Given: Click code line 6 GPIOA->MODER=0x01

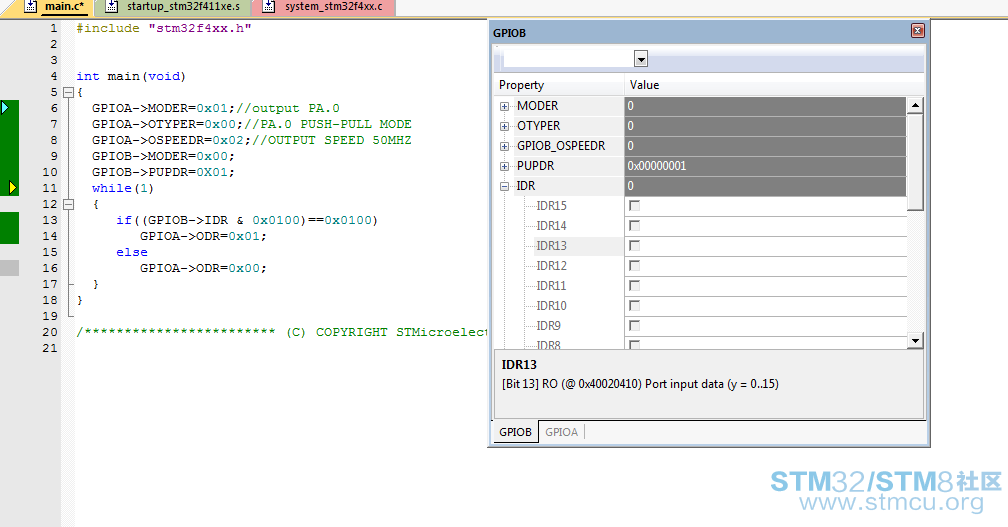Looking at the screenshot, I should pyautogui.click(x=215, y=108).
